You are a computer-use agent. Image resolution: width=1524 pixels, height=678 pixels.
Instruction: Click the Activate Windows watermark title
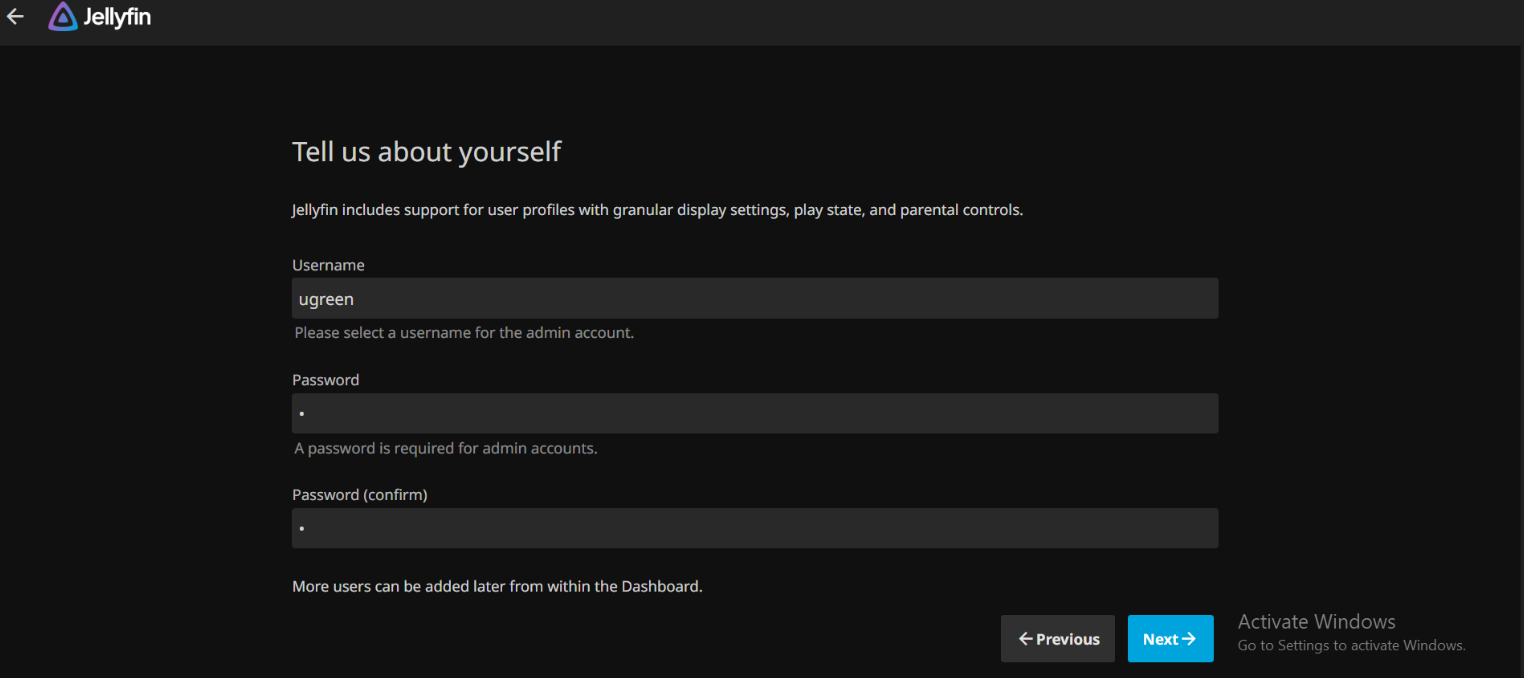(1316, 622)
